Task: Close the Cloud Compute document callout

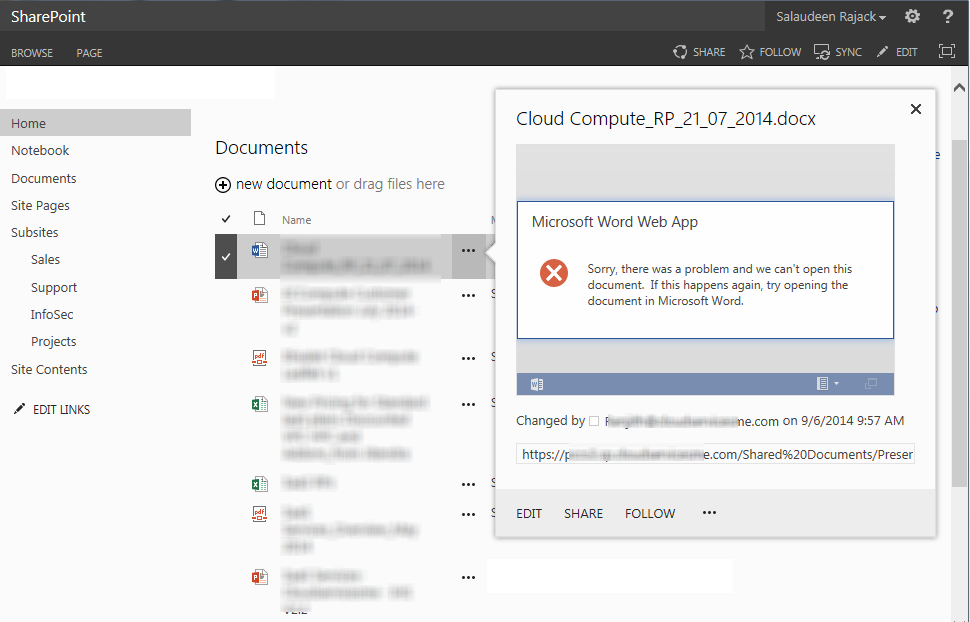Action: click(x=916, y=109)
